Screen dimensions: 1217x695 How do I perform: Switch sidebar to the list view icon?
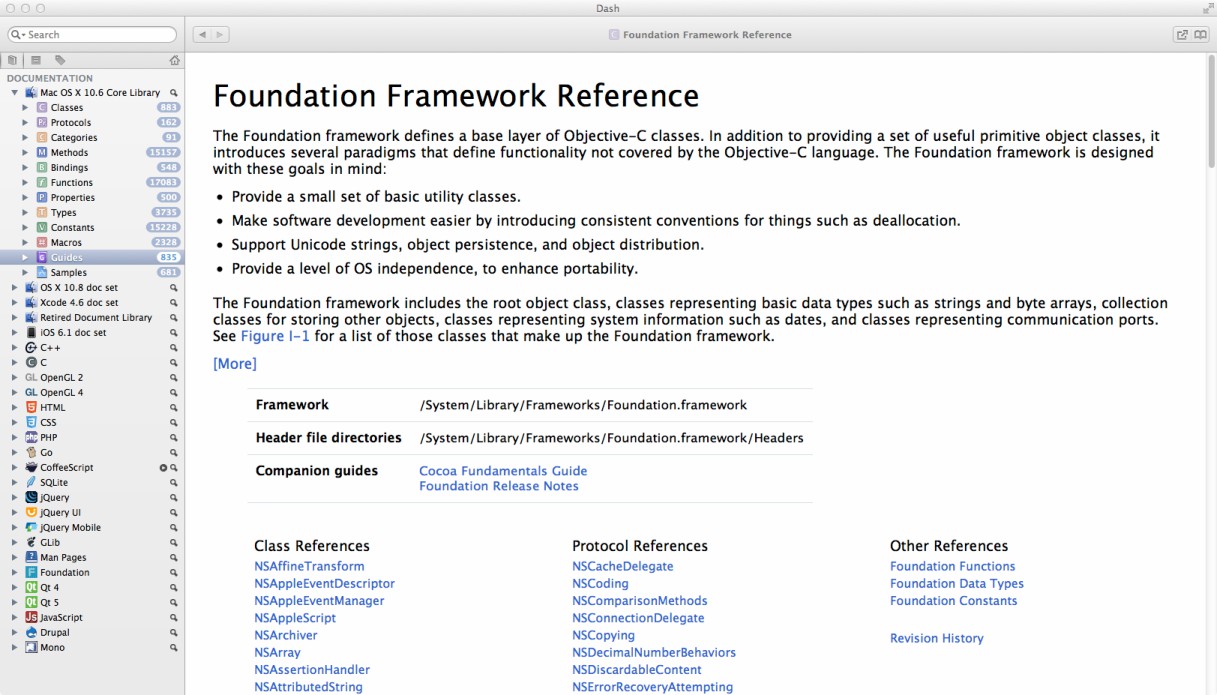(36, 61)
